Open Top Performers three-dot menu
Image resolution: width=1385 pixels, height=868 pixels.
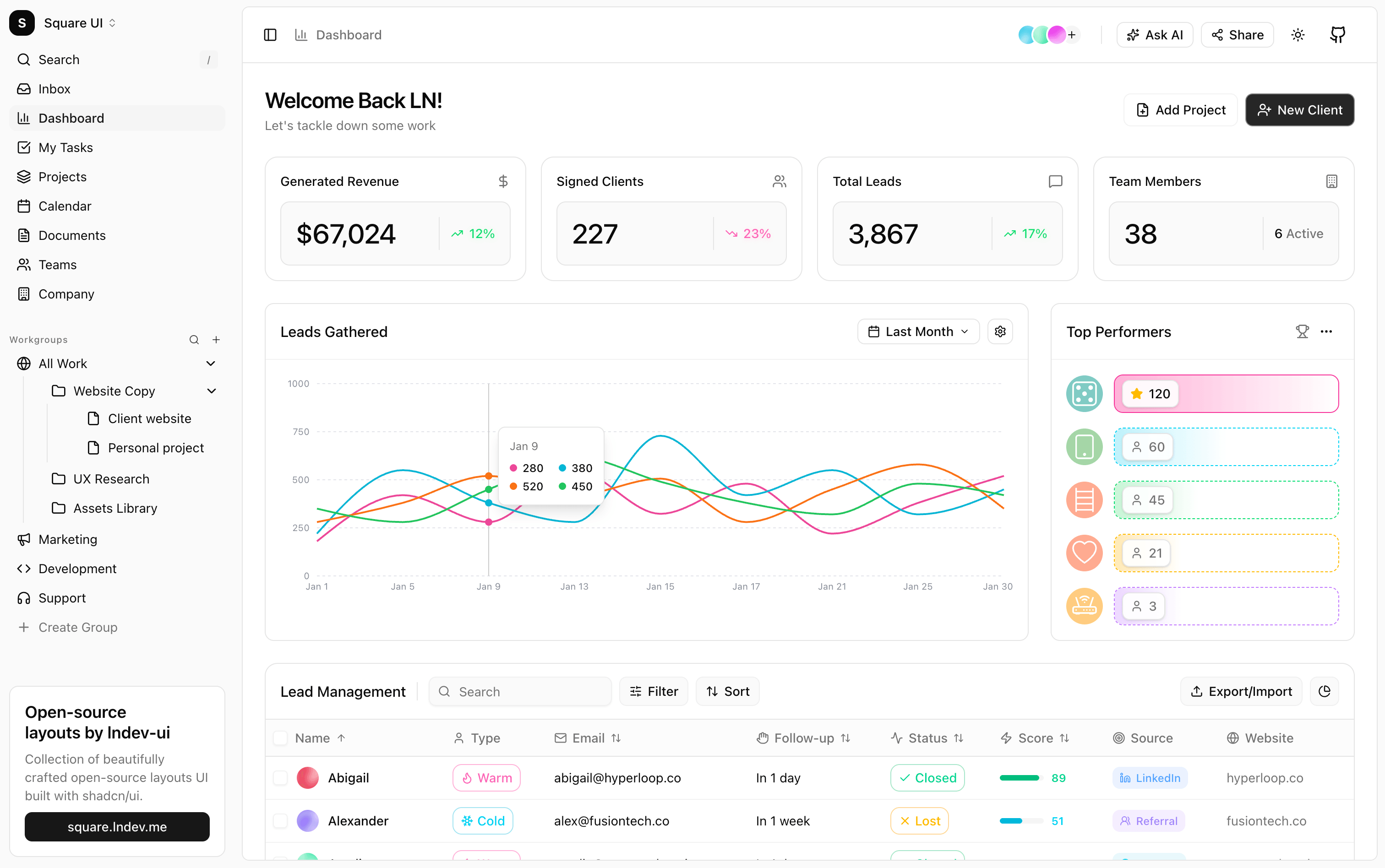[1326, 332]
